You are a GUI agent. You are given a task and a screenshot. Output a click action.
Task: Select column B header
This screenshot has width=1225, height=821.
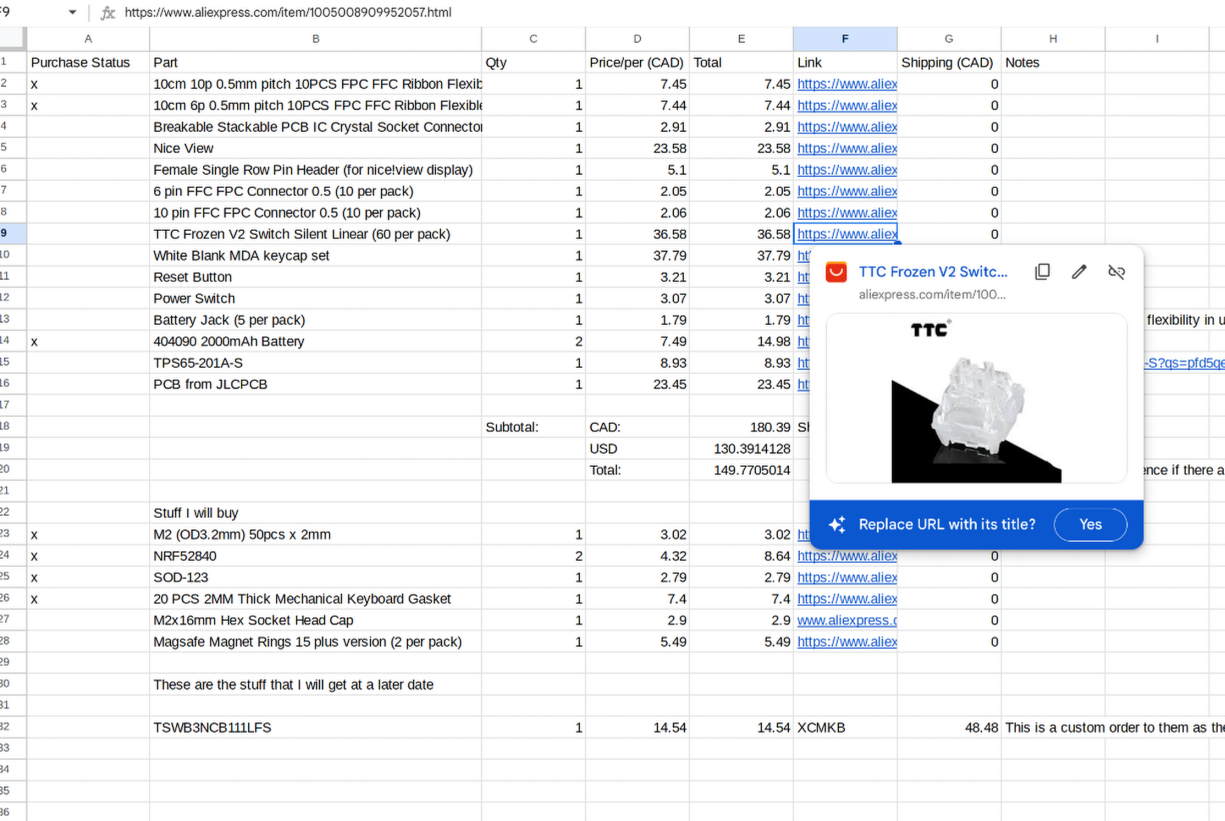316,39
